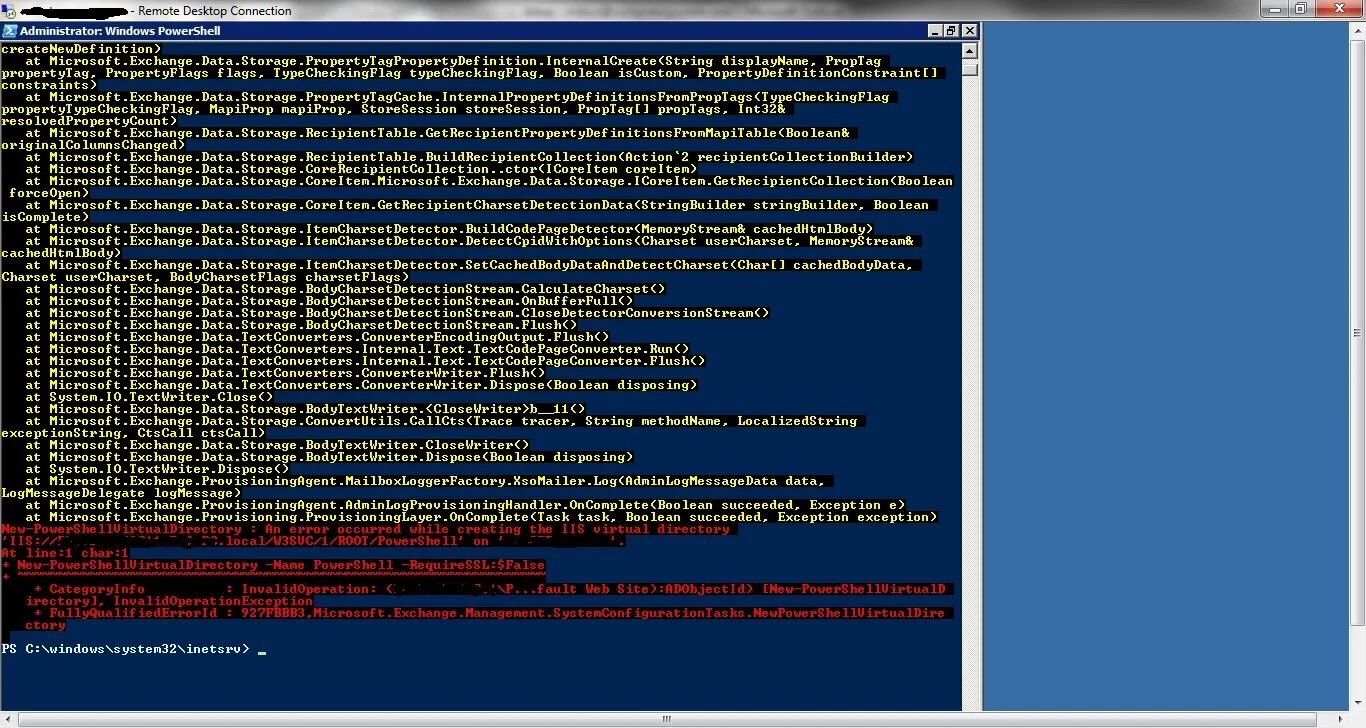Restore down the Remote Desktop Connection window

coord(1300,9)
